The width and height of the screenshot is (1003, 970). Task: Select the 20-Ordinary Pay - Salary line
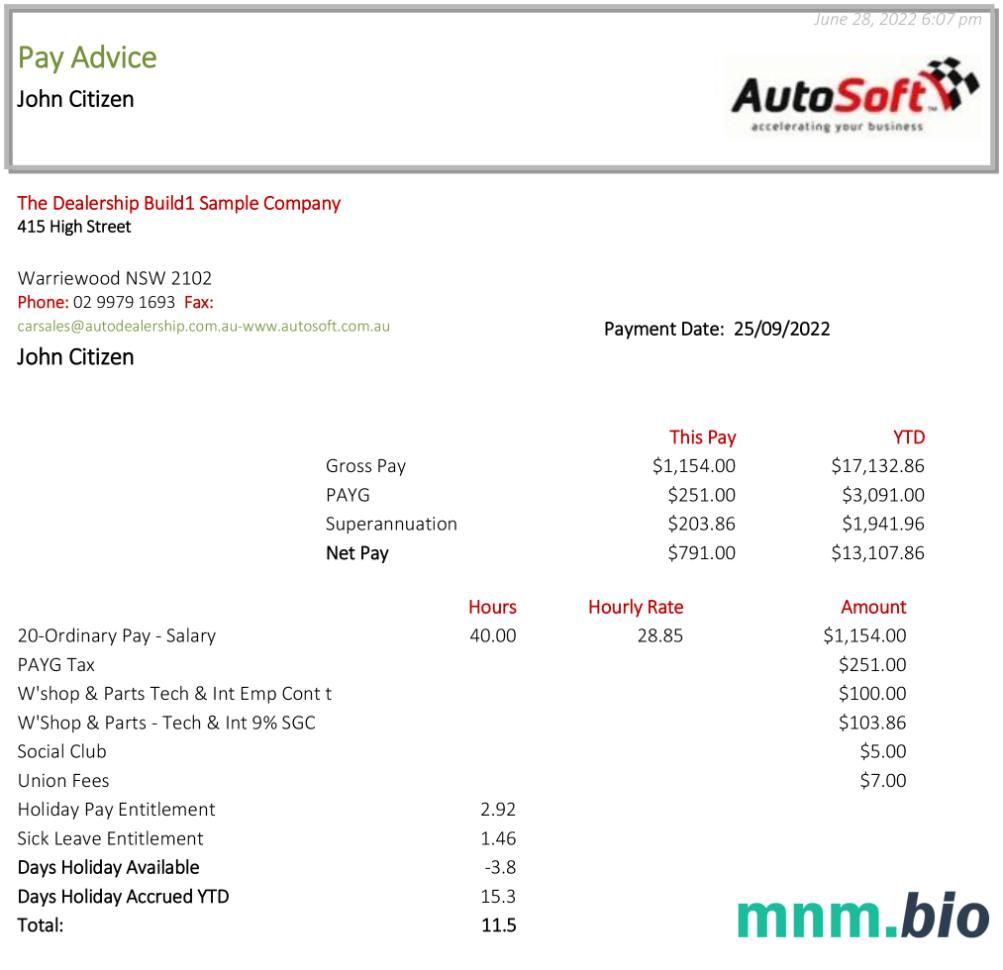(116, 636)
